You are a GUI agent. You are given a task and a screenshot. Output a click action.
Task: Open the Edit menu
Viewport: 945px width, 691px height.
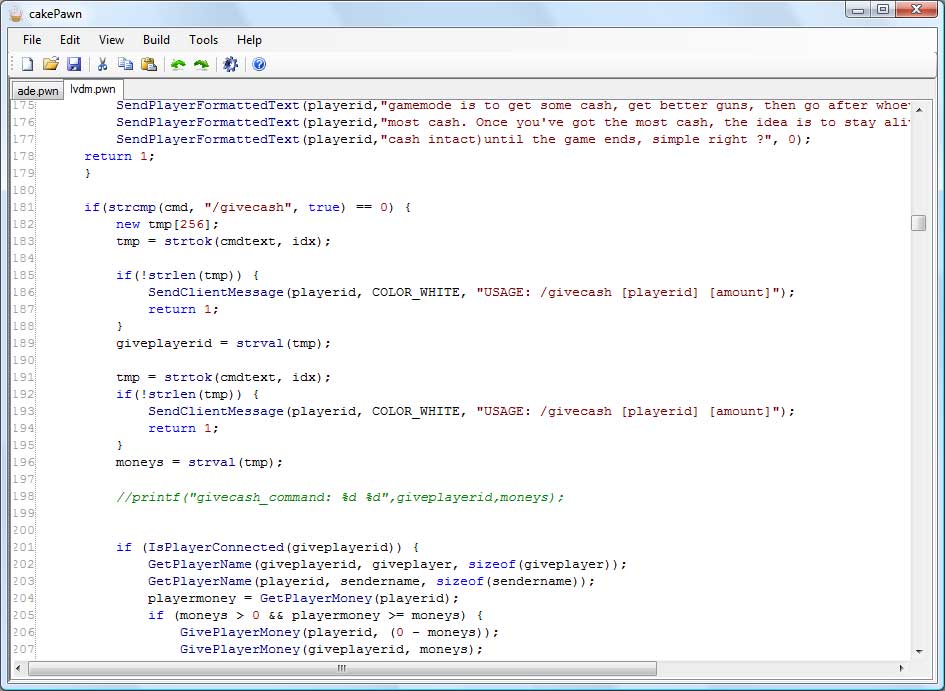[69, 40]
